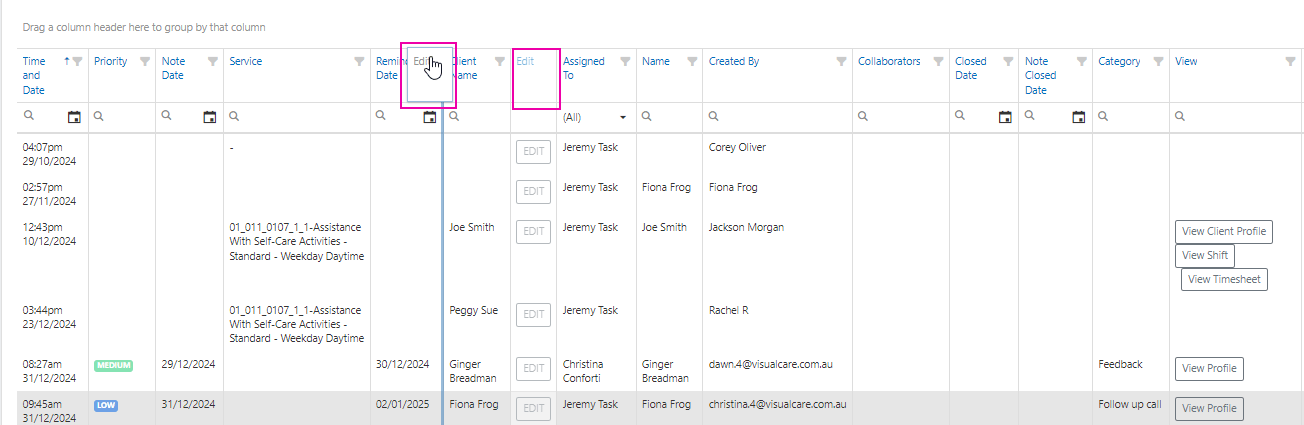Screen dimensions: 1304x425
Task: Open the Client Name column filter icon
Action: point(499,61)
